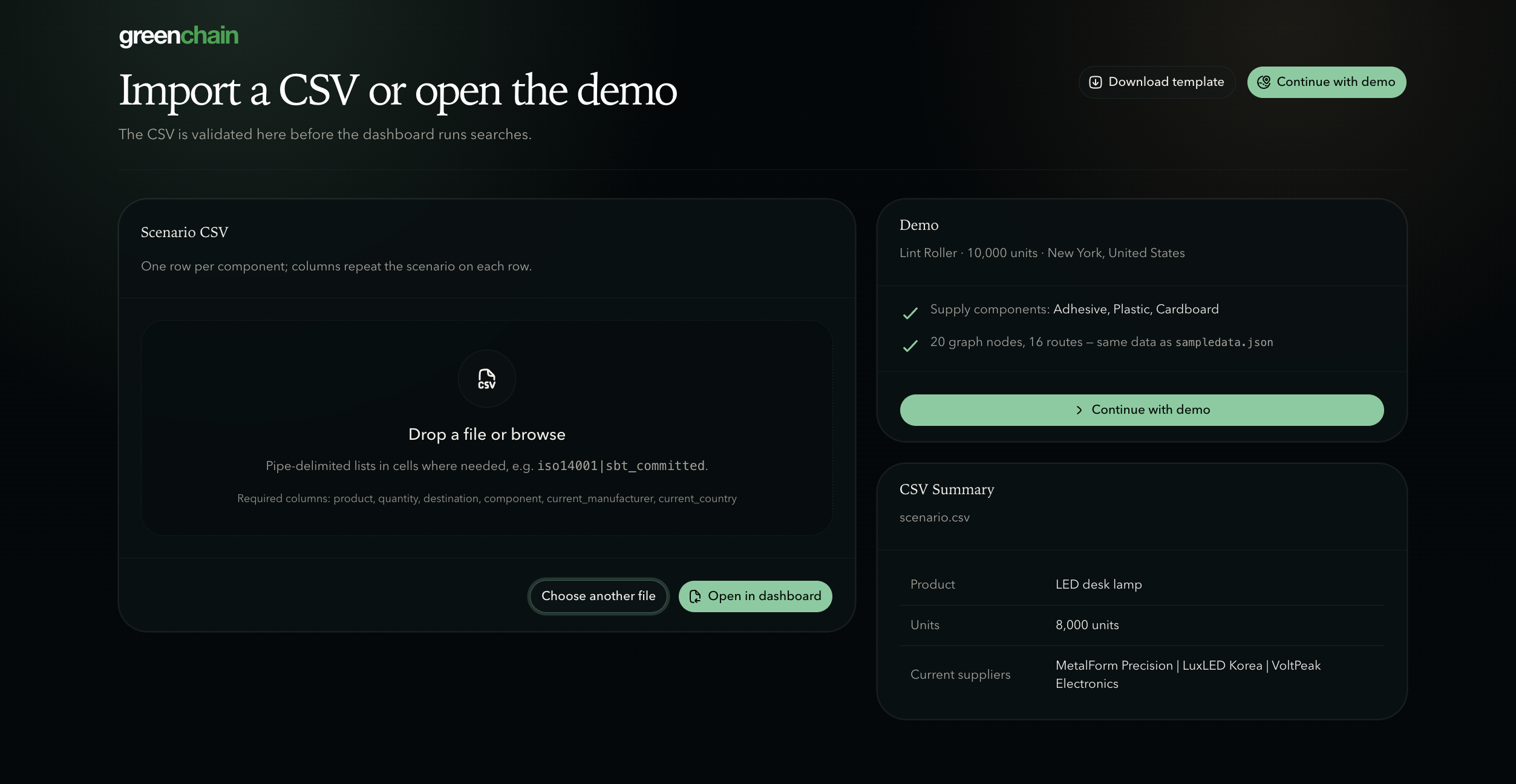Click the 8,000 units value row

click(1086, 625)
